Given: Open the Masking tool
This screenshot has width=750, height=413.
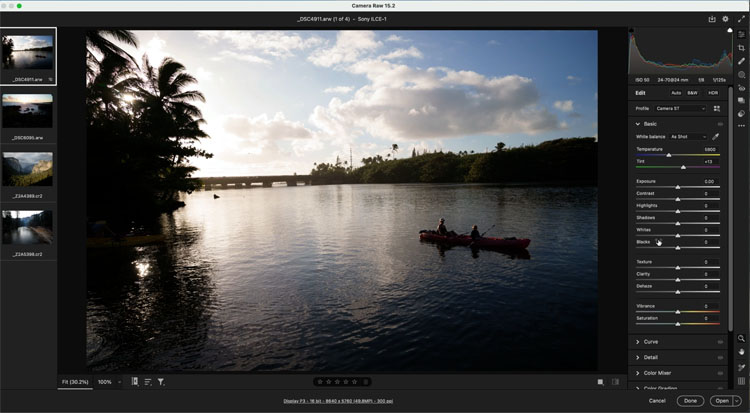Looking at the screenshot, I should pyautogui.click(x=741, y=75).
